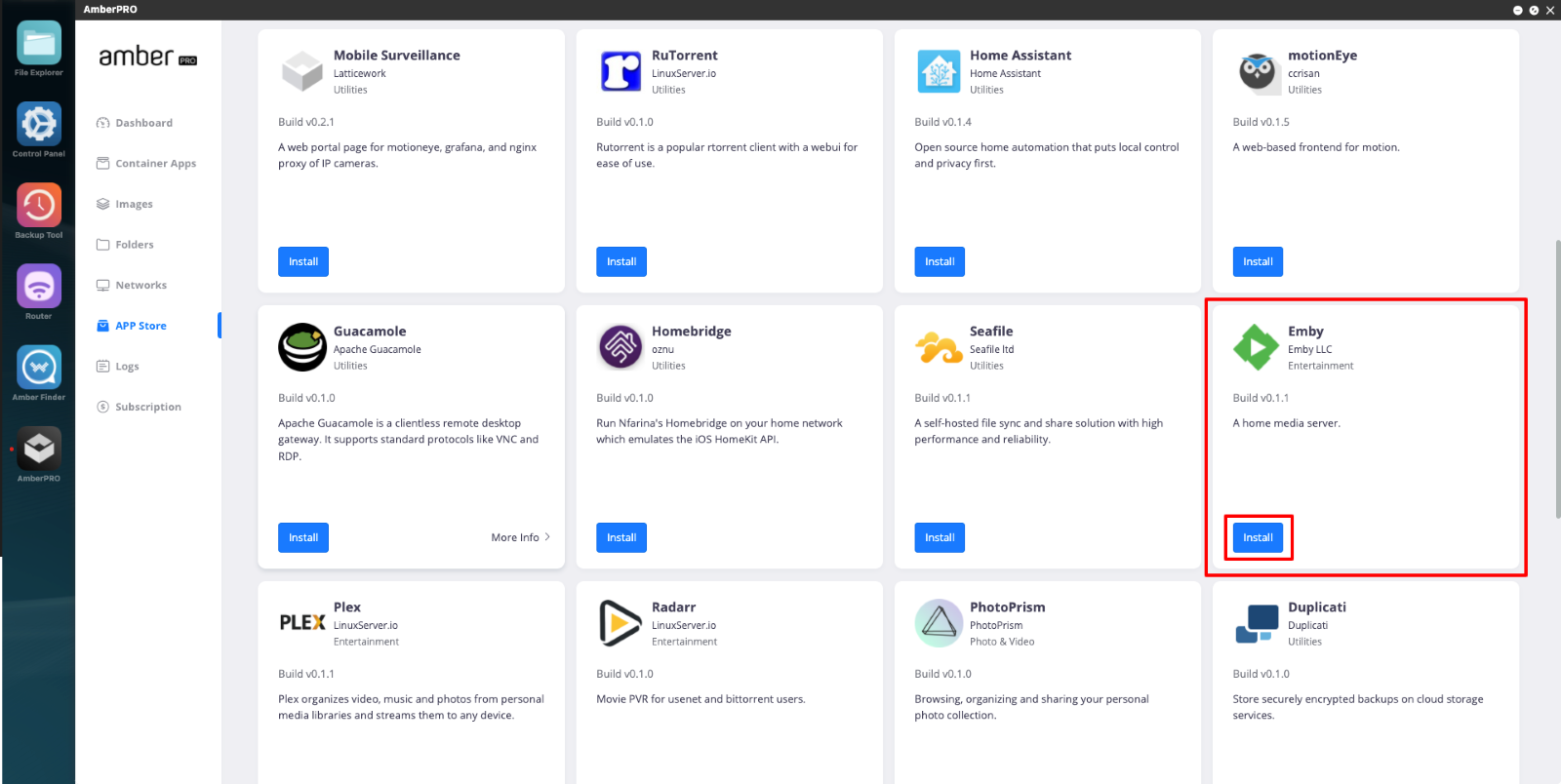The width and height of the screenshot is (1561, 784).
Task: Click the vertical scrollbar of the app list
Action: click(1557, 378)
